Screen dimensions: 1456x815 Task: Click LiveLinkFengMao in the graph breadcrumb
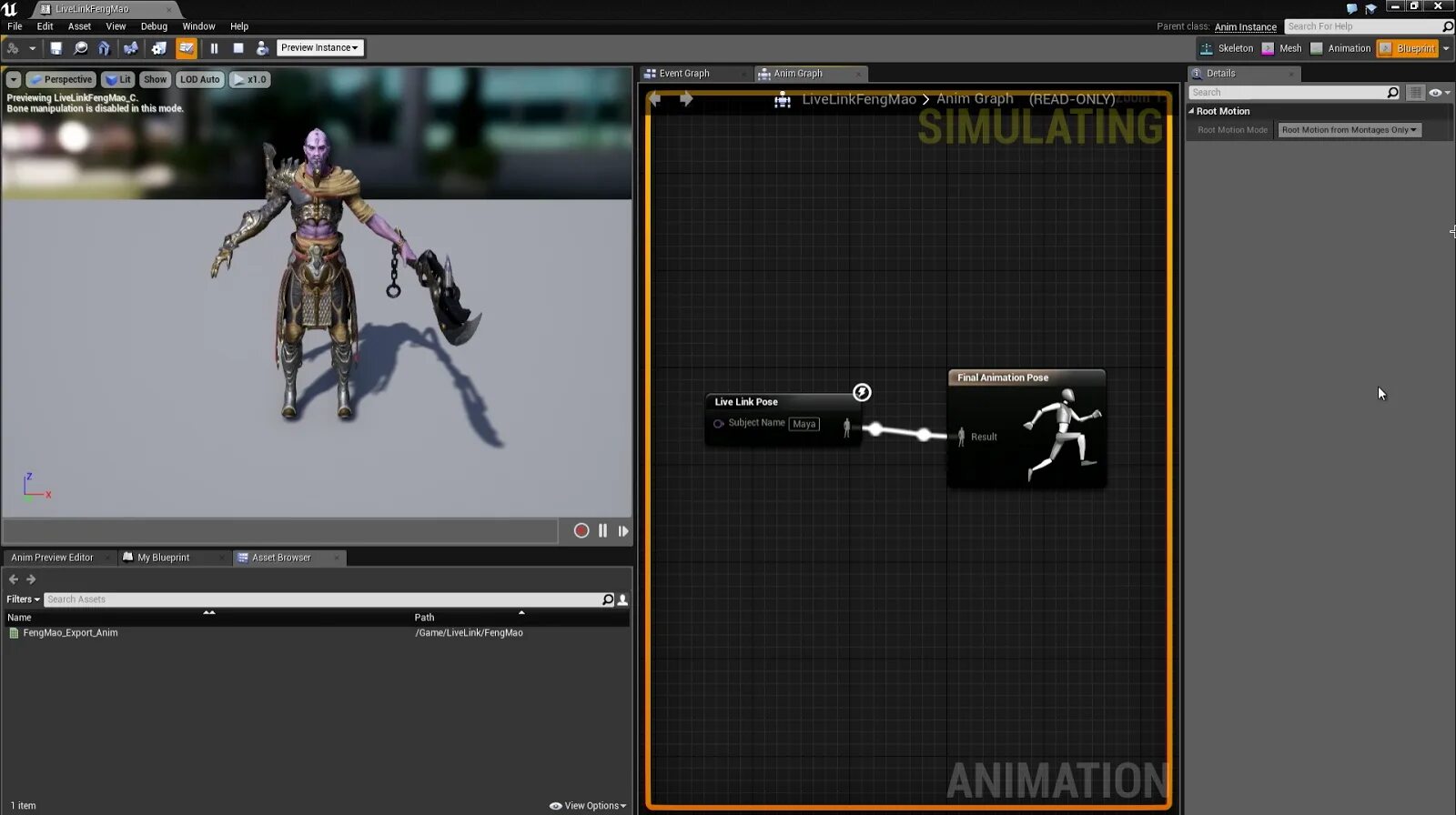pos(858,99)
